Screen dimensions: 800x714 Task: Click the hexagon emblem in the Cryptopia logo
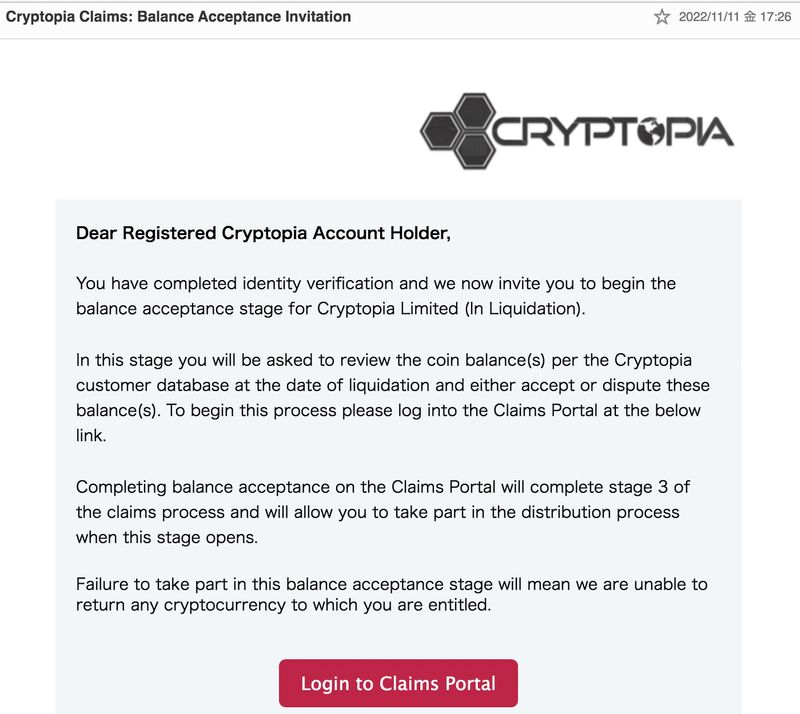pos(459,130)
